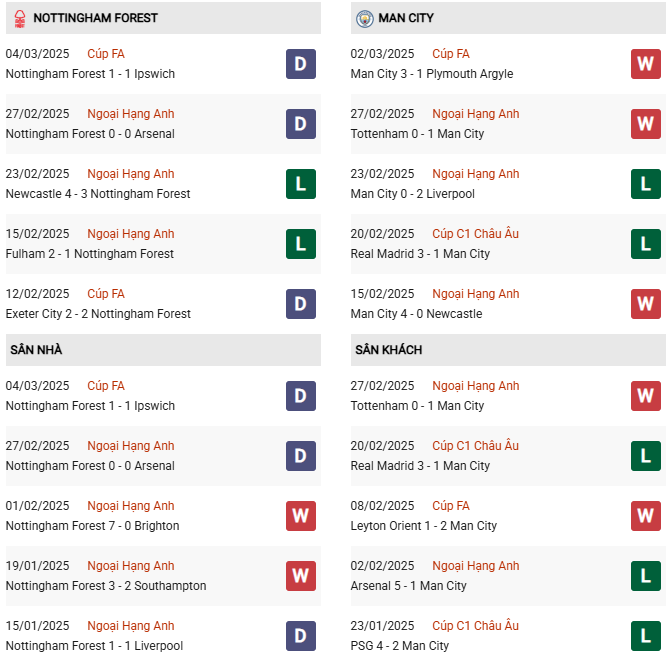666x659 pixels.
Task: Click the win badge for Man City 3-1 Plymouth Argyle
Action: point(645,64)
